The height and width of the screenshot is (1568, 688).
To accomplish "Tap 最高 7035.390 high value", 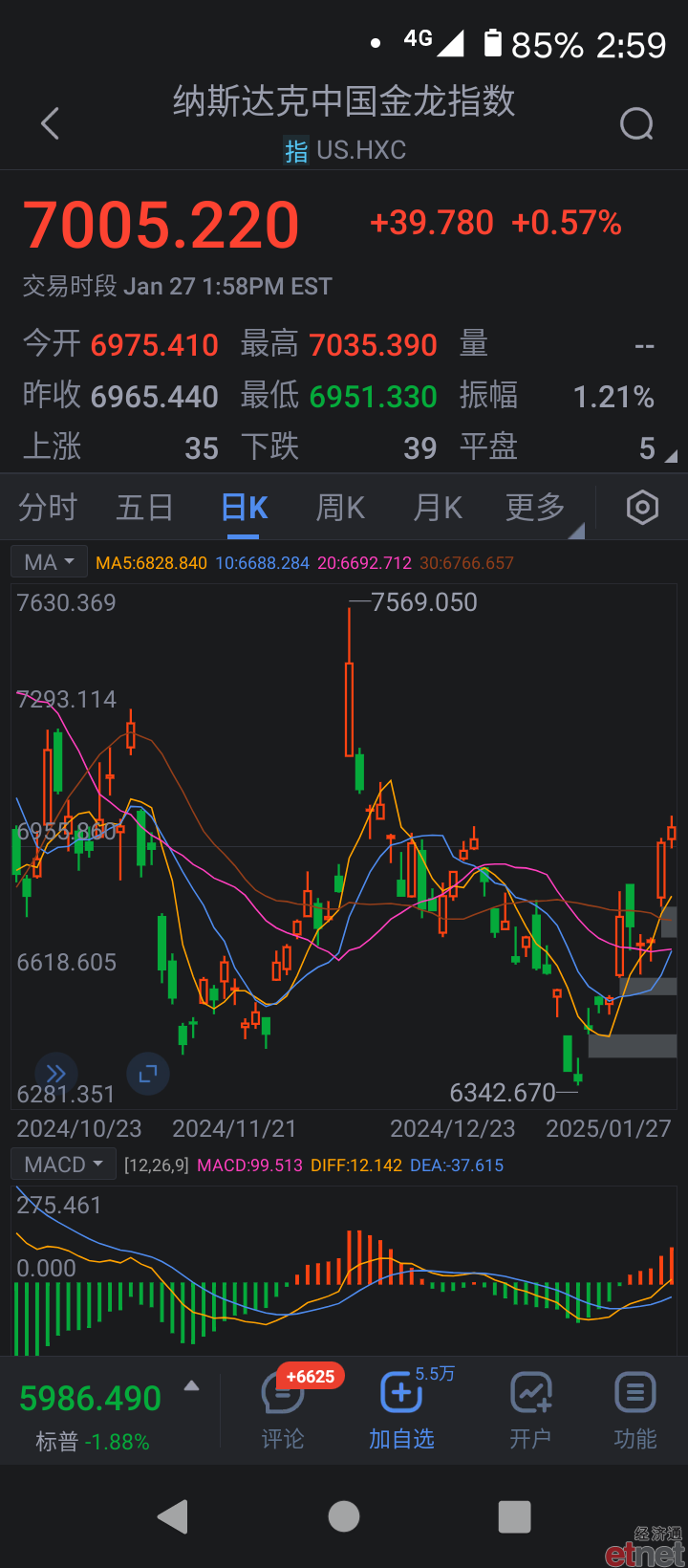I will pos(339,344).
